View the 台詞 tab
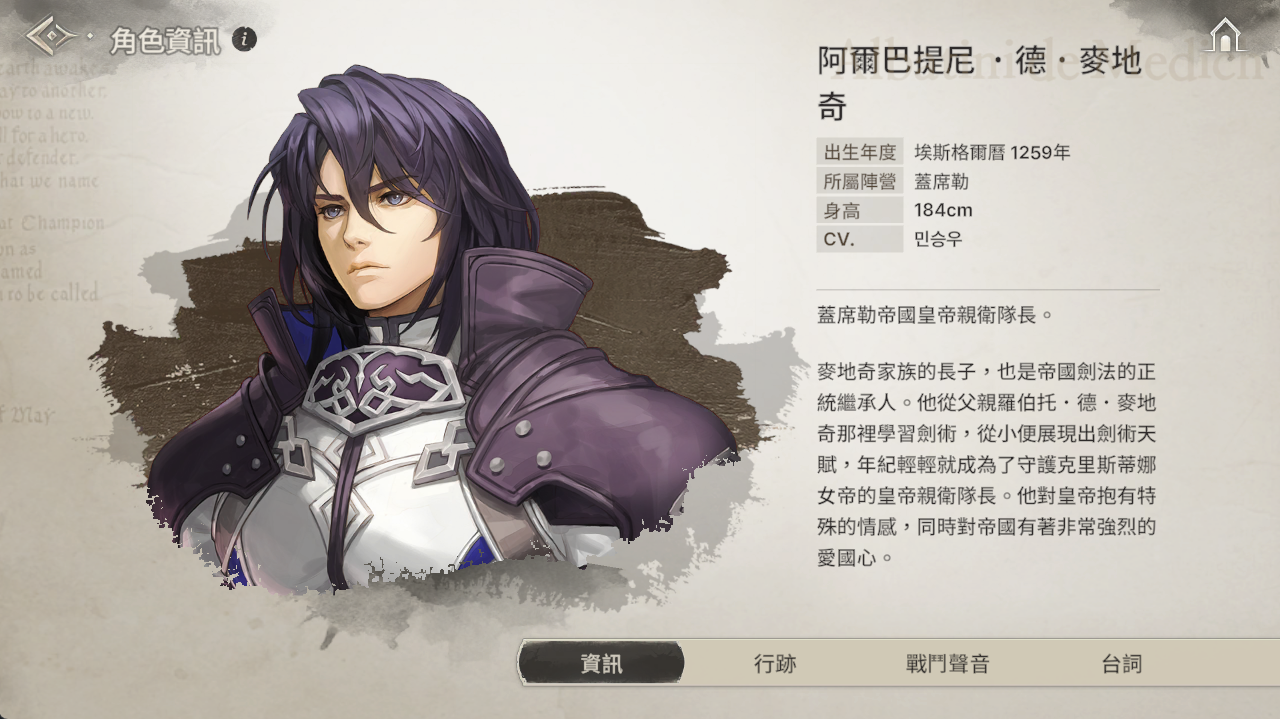Screen dimensions: 1280x719 pos(1121,663)
